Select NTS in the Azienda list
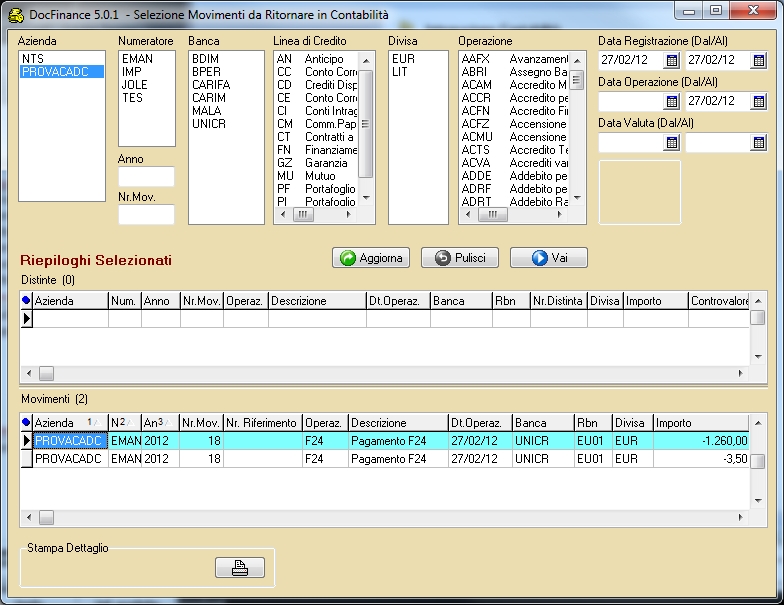Viewport: 784px width, 605px height. 33,59
